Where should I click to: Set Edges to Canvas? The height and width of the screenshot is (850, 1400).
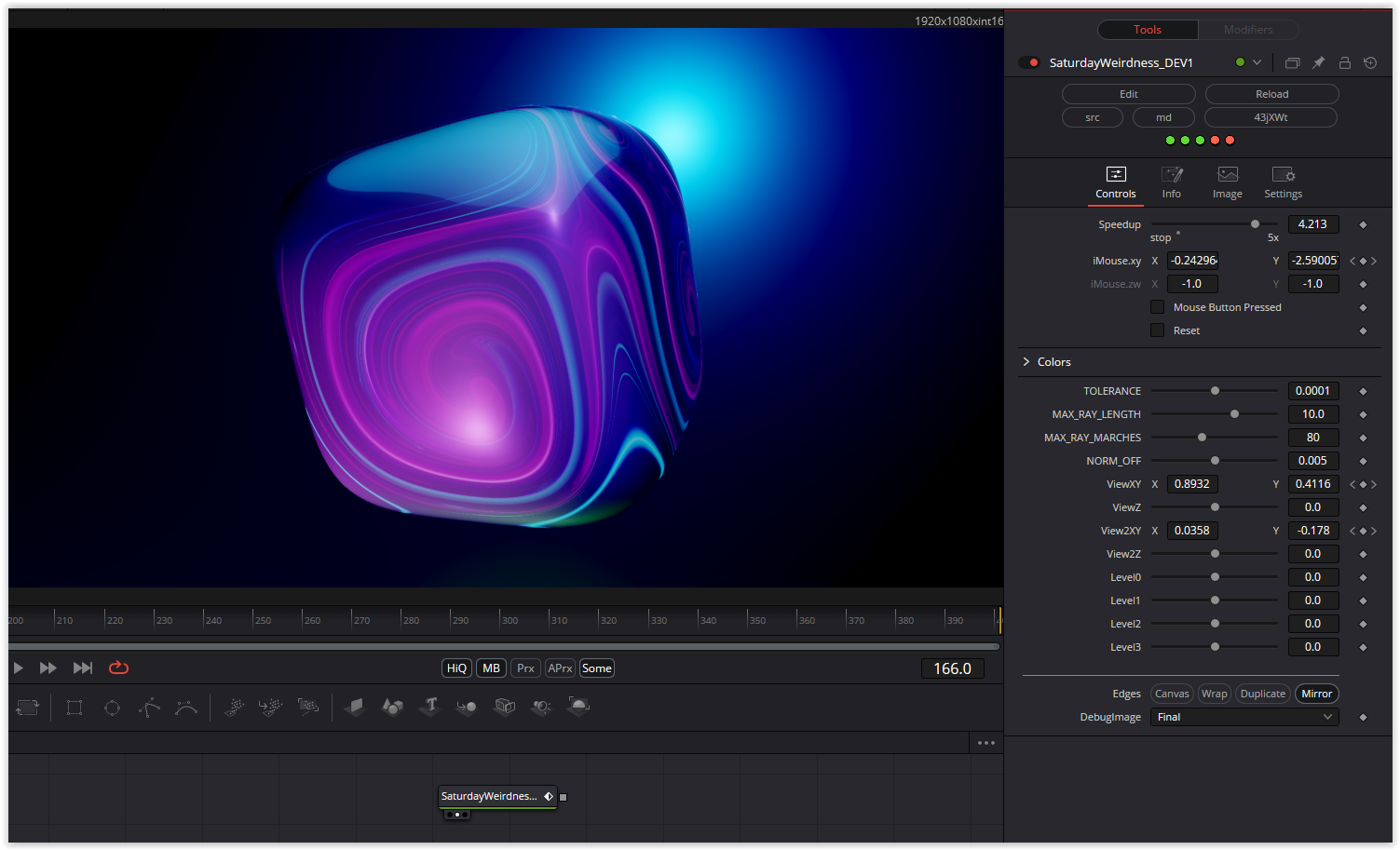[x=1172, y=694]
